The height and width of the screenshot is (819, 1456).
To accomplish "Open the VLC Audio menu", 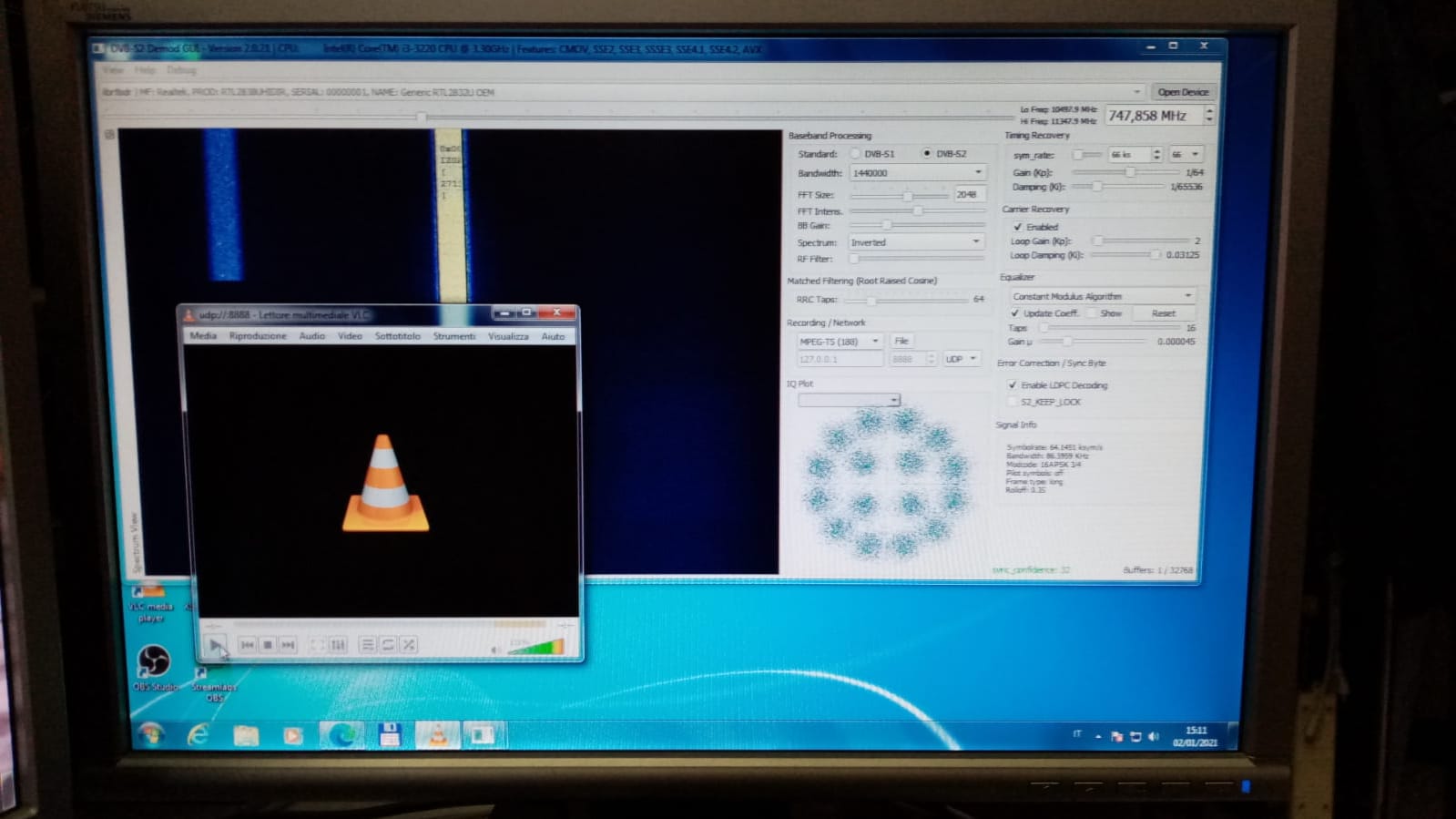I will (312, 336).
